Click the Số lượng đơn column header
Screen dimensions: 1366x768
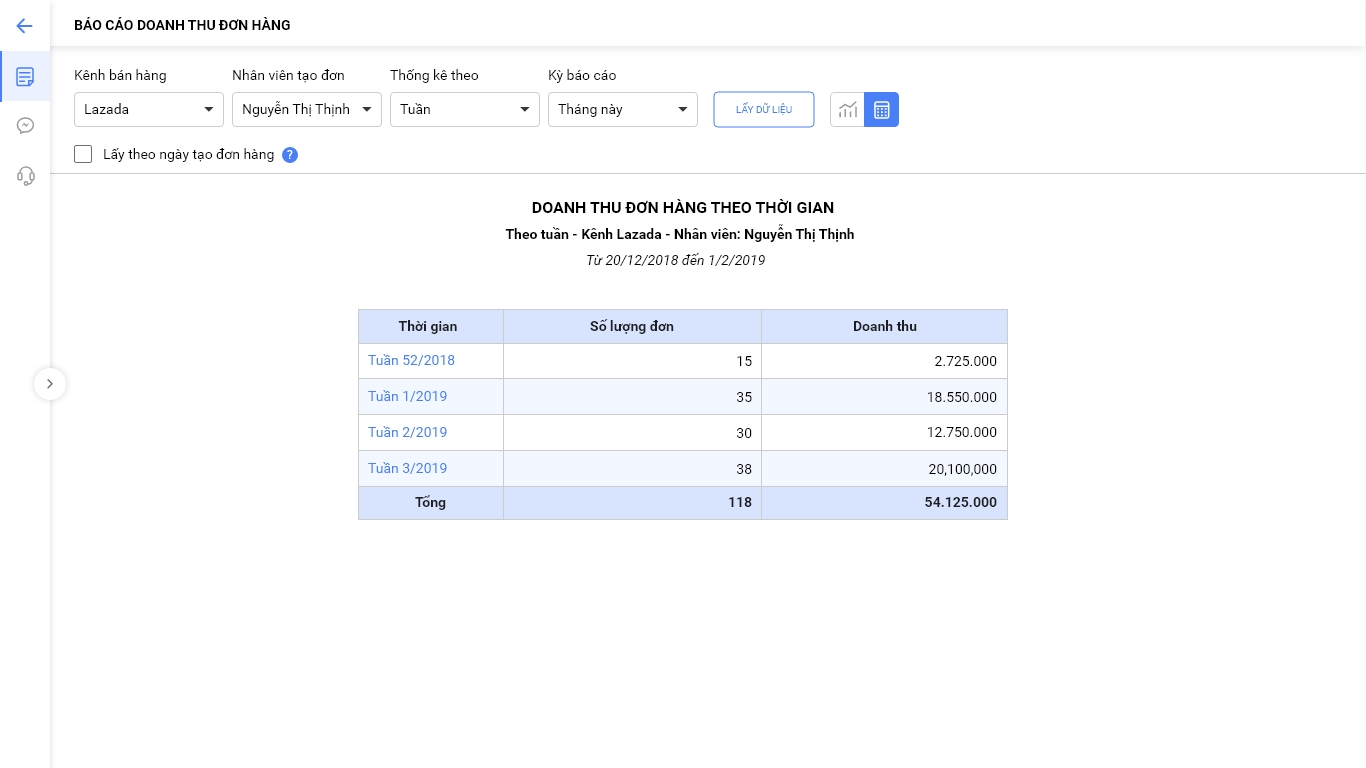click(632, 326)
